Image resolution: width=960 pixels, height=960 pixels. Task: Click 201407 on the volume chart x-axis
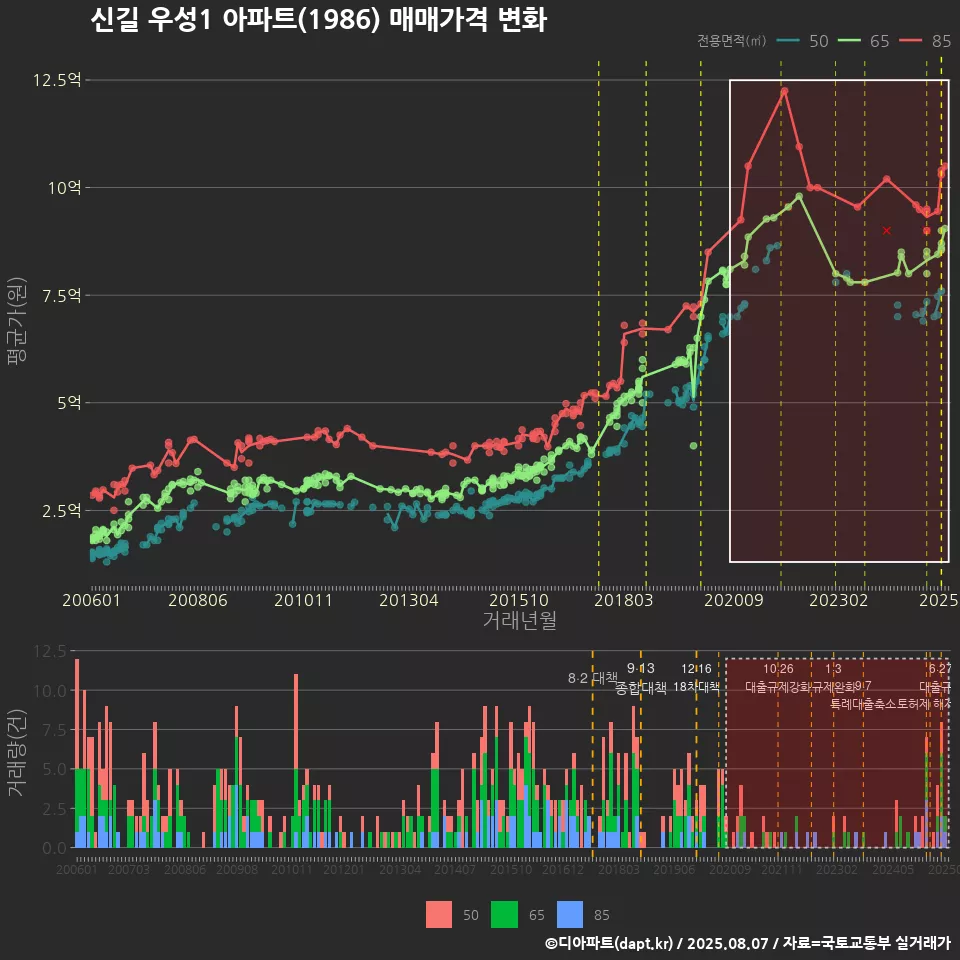455,869
